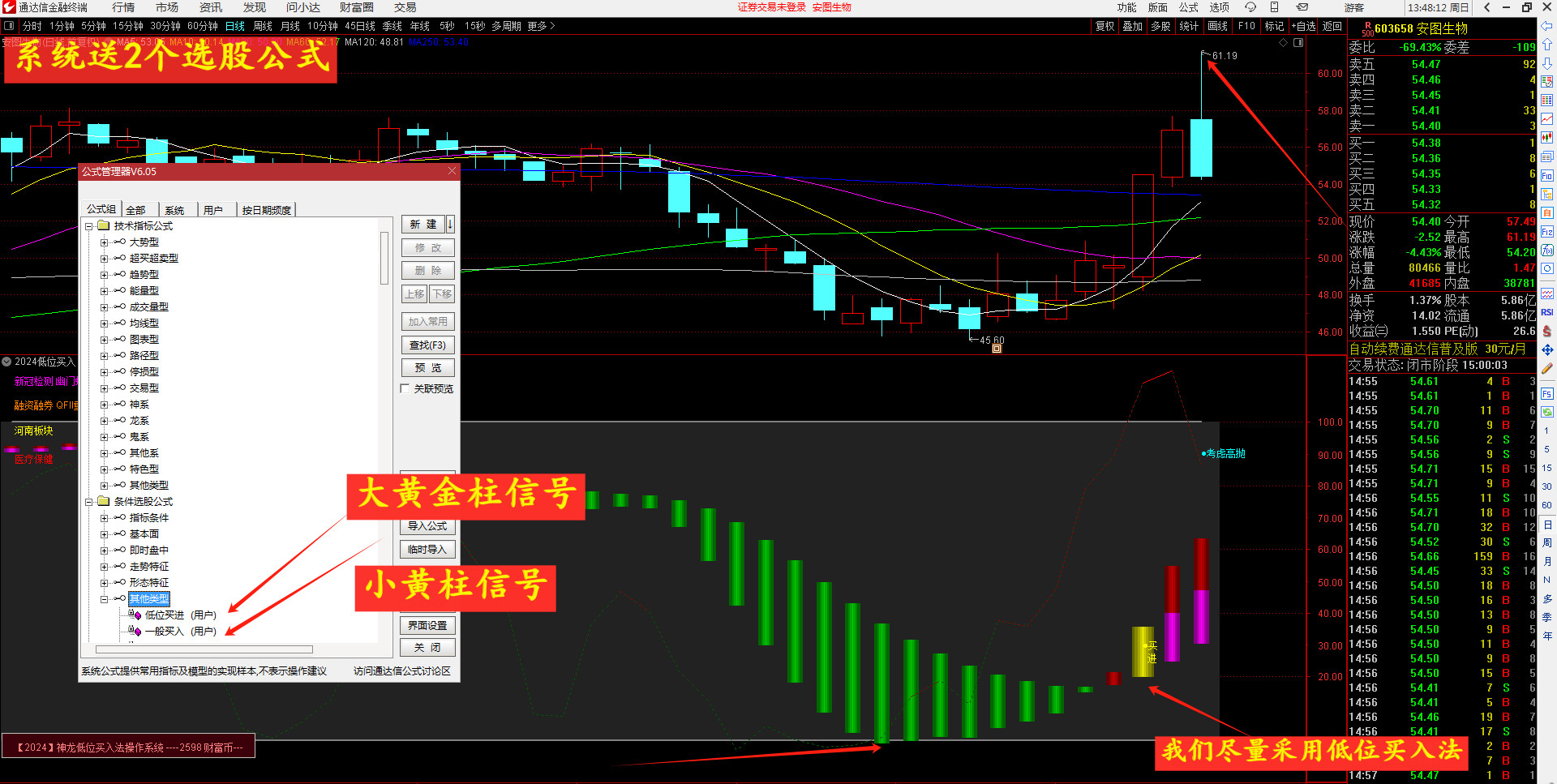Click the mobile phone icon in title bar

click(1275, 7)
